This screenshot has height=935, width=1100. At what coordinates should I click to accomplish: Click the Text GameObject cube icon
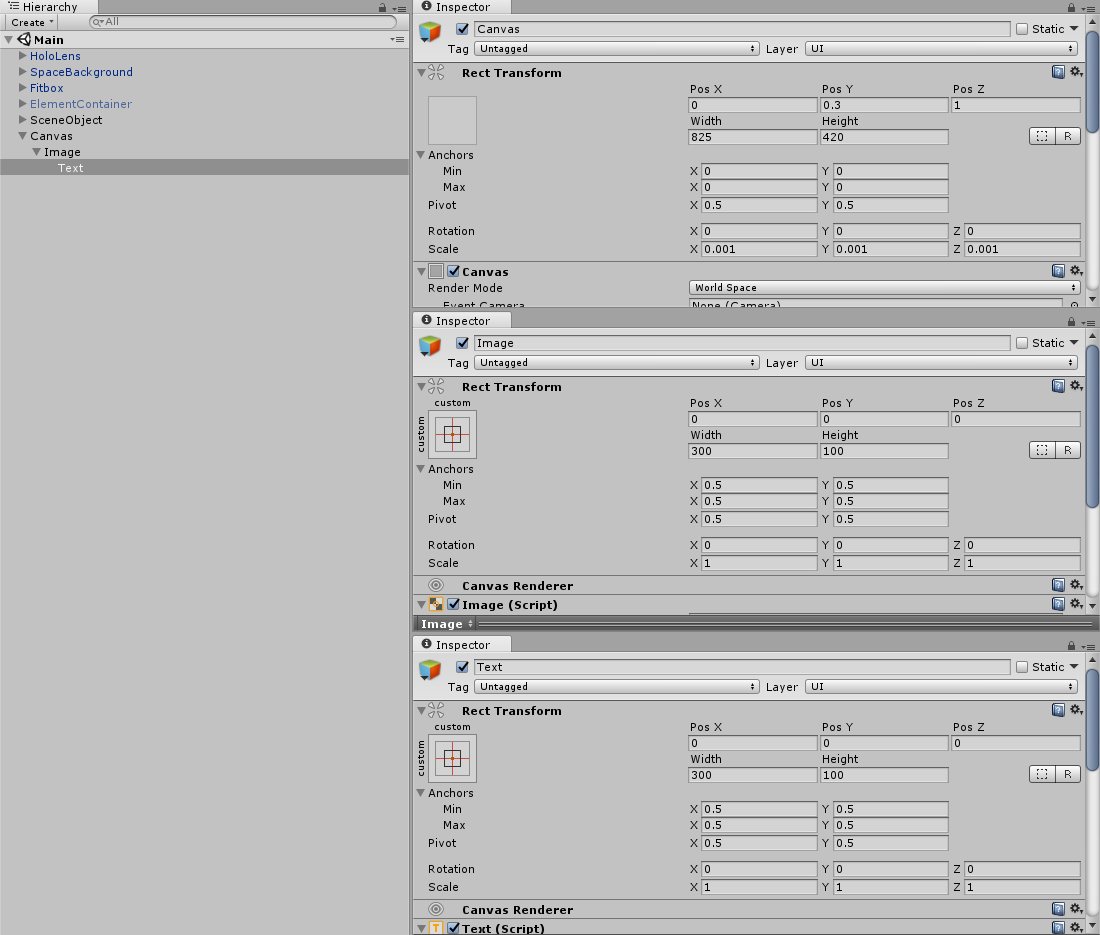pos(429,671)
